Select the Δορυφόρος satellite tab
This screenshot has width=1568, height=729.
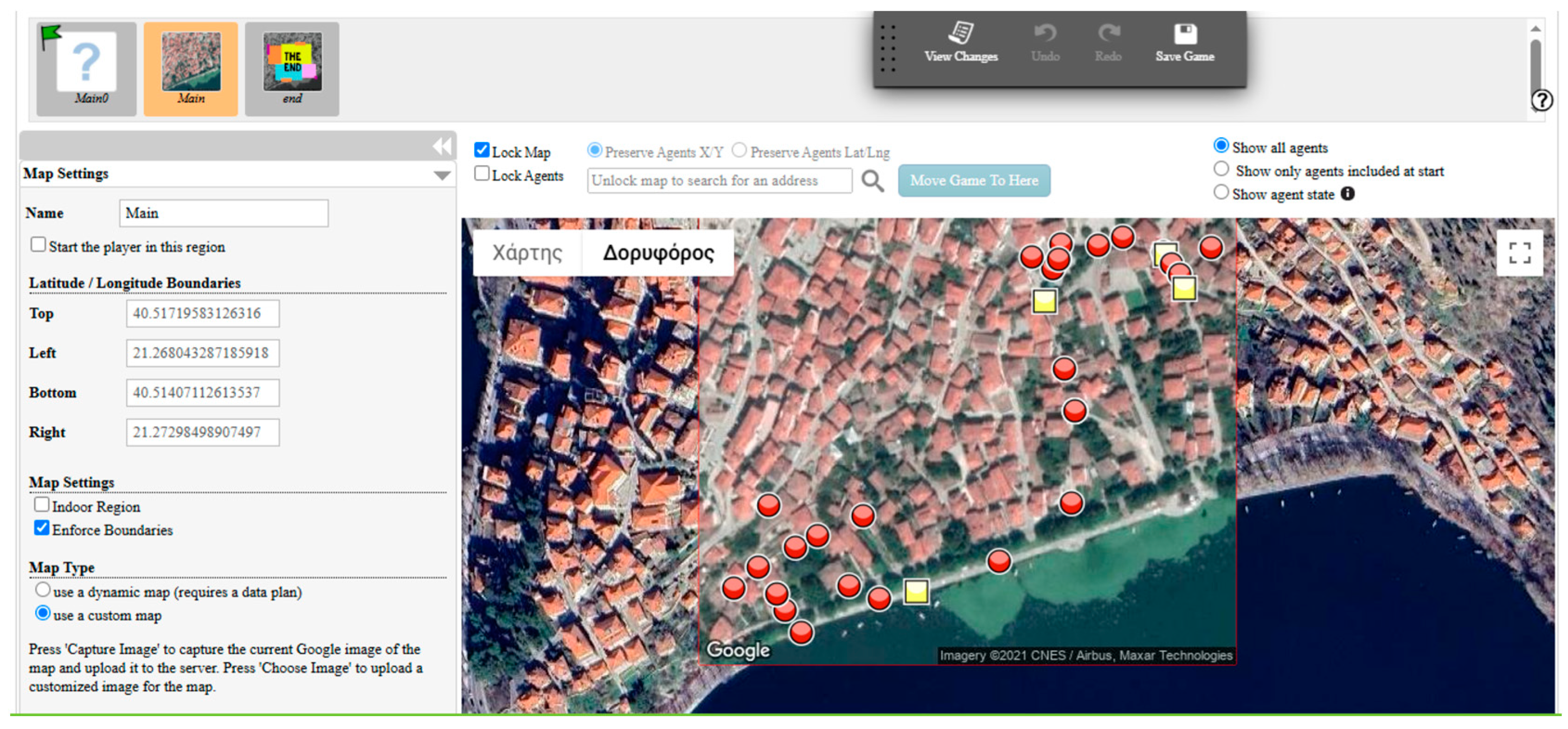point(658,253)
